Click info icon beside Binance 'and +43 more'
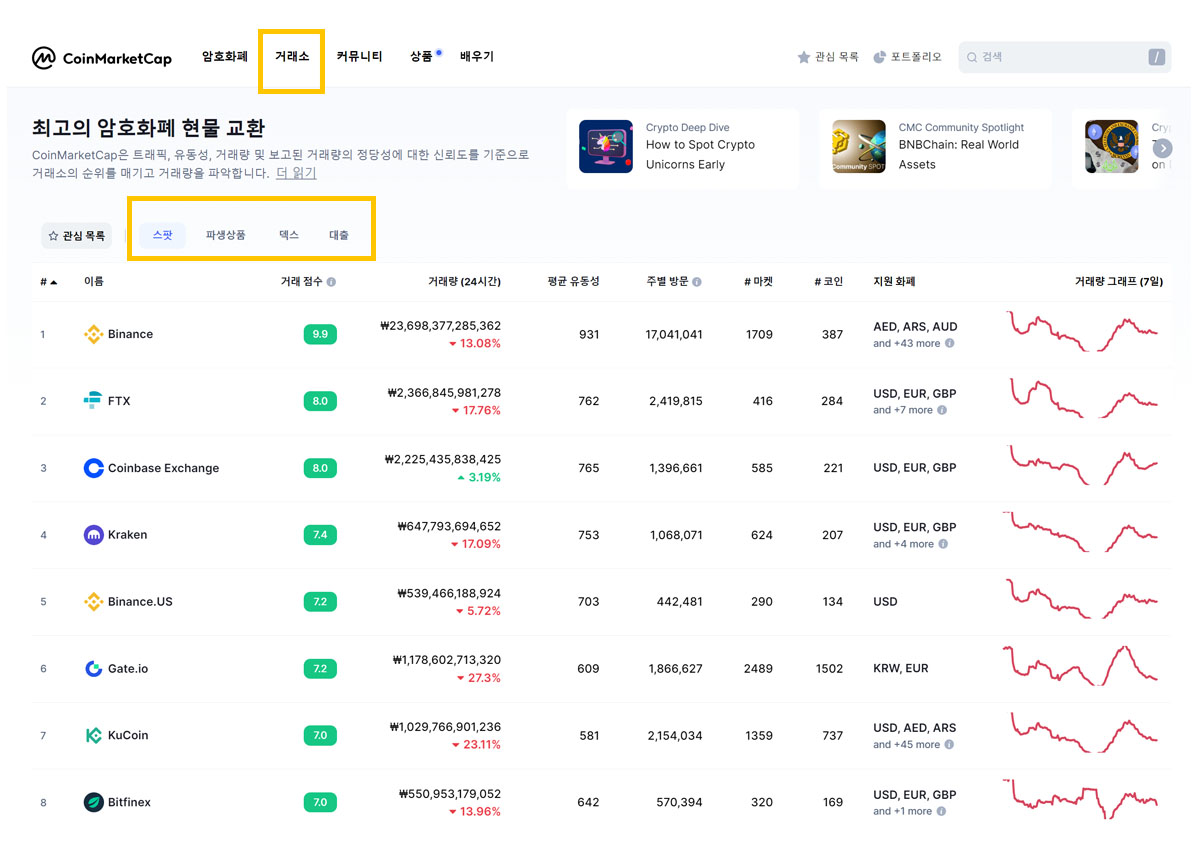 (x=949, y=343)
